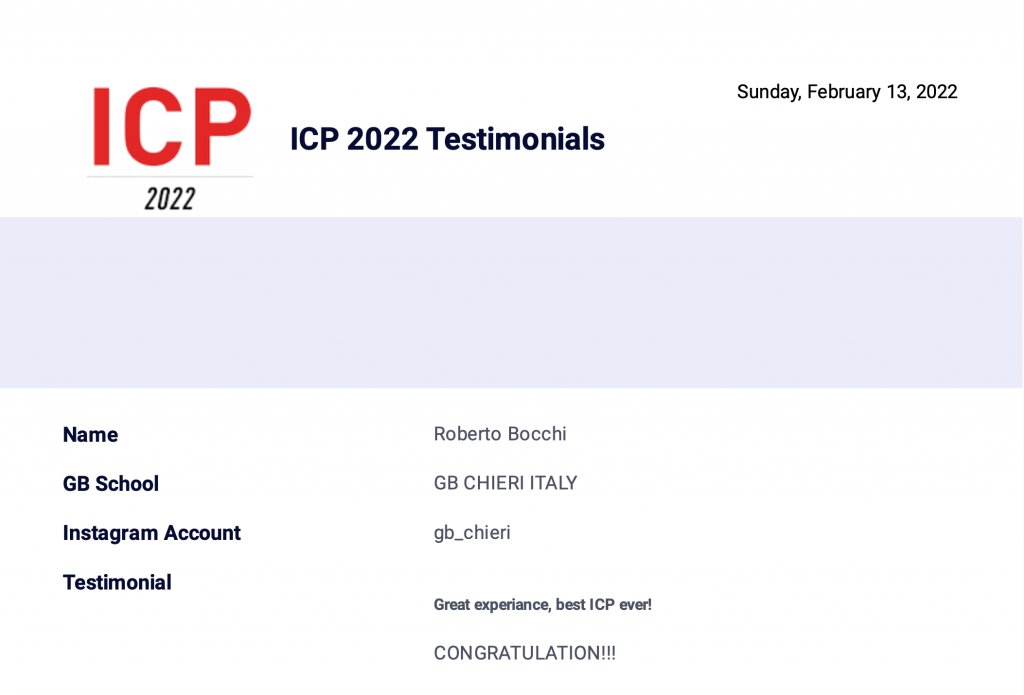The height and width of the screenshot is (695, 1024).
Task: Click the Instagram Account label
Action: pyautogui.click(x=152, y=533)
